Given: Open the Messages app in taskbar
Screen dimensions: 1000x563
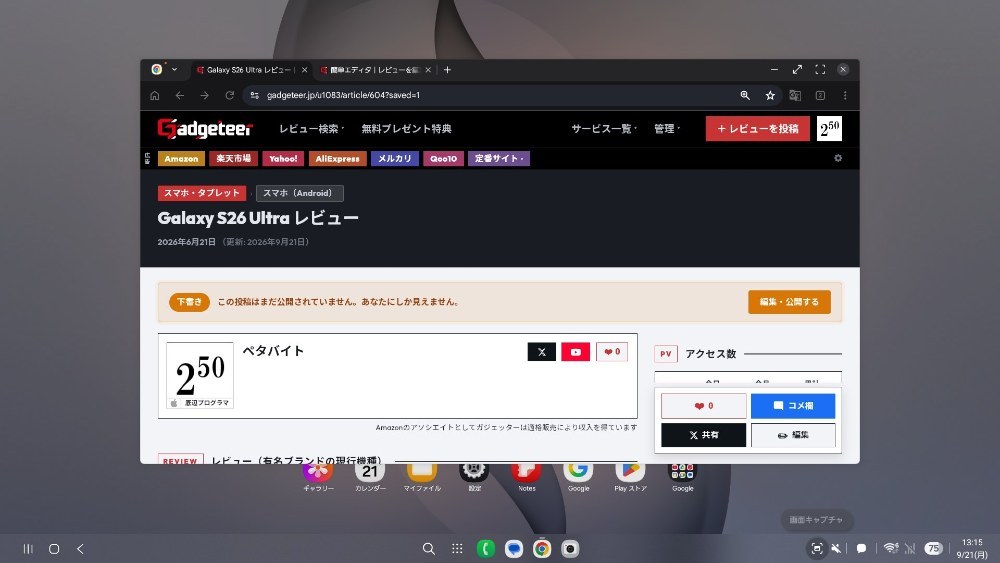Looking at the screenshot, I should point(514,549).
